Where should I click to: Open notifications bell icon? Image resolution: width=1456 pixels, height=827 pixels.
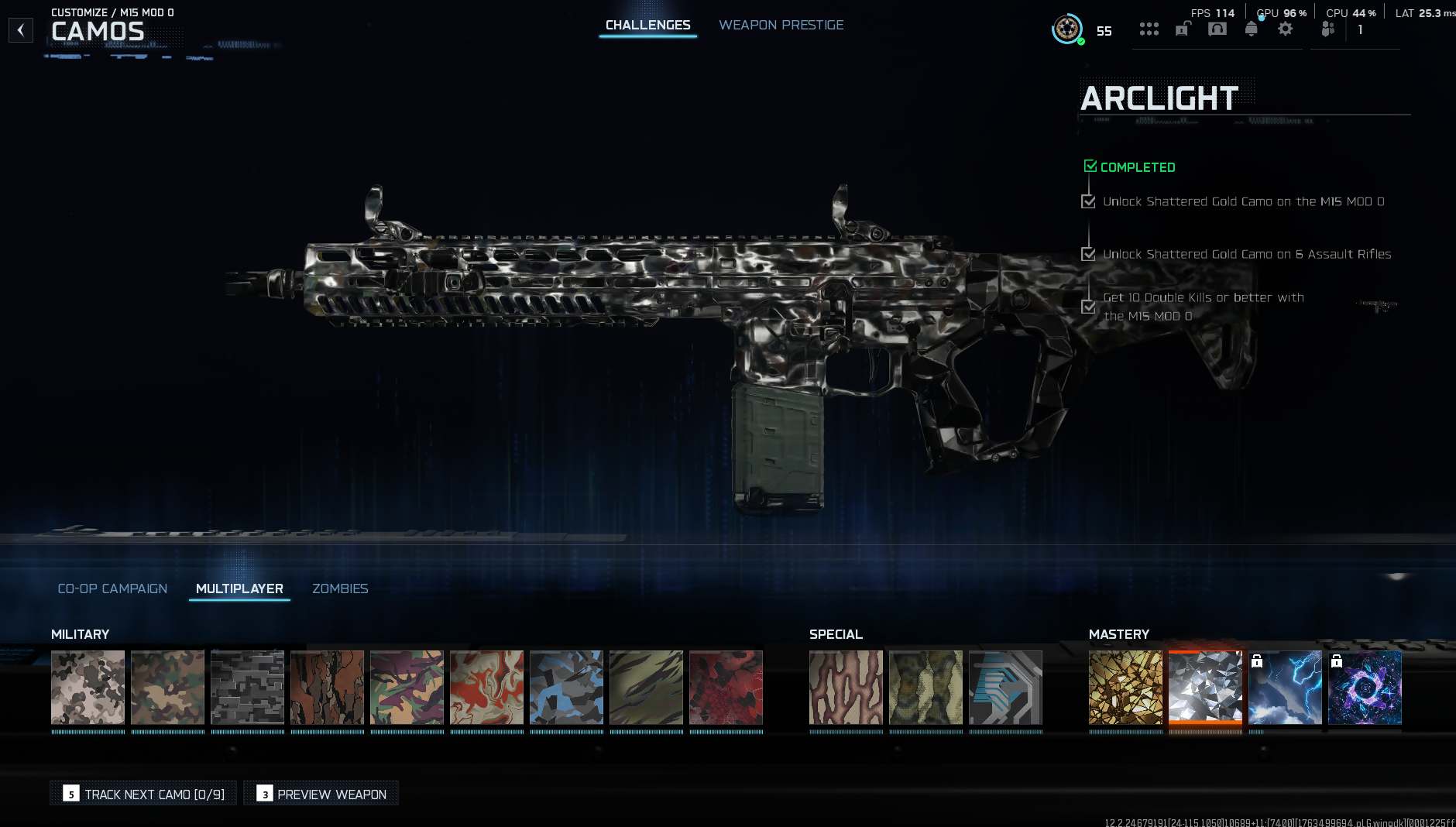tap(1251, 29)
